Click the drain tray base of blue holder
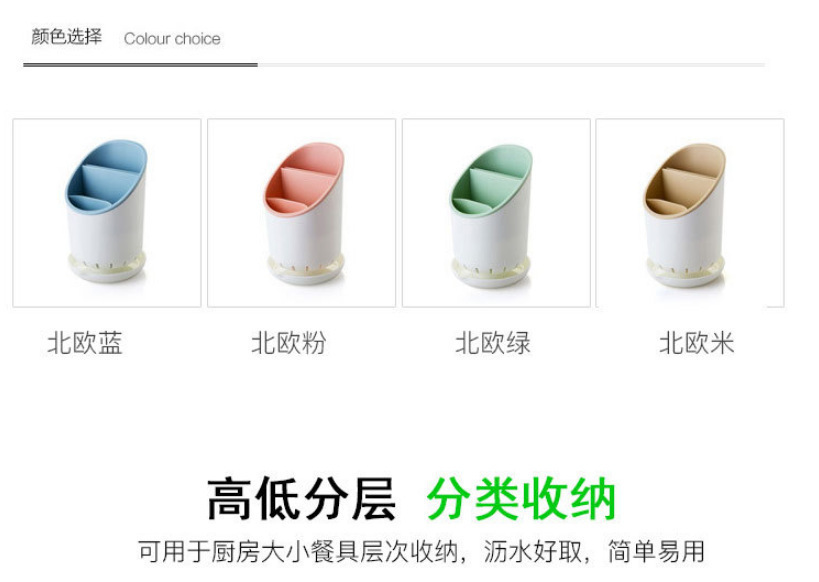Image resolution: width=819 pixels, height=582 pixels. [x=107, y=267]
